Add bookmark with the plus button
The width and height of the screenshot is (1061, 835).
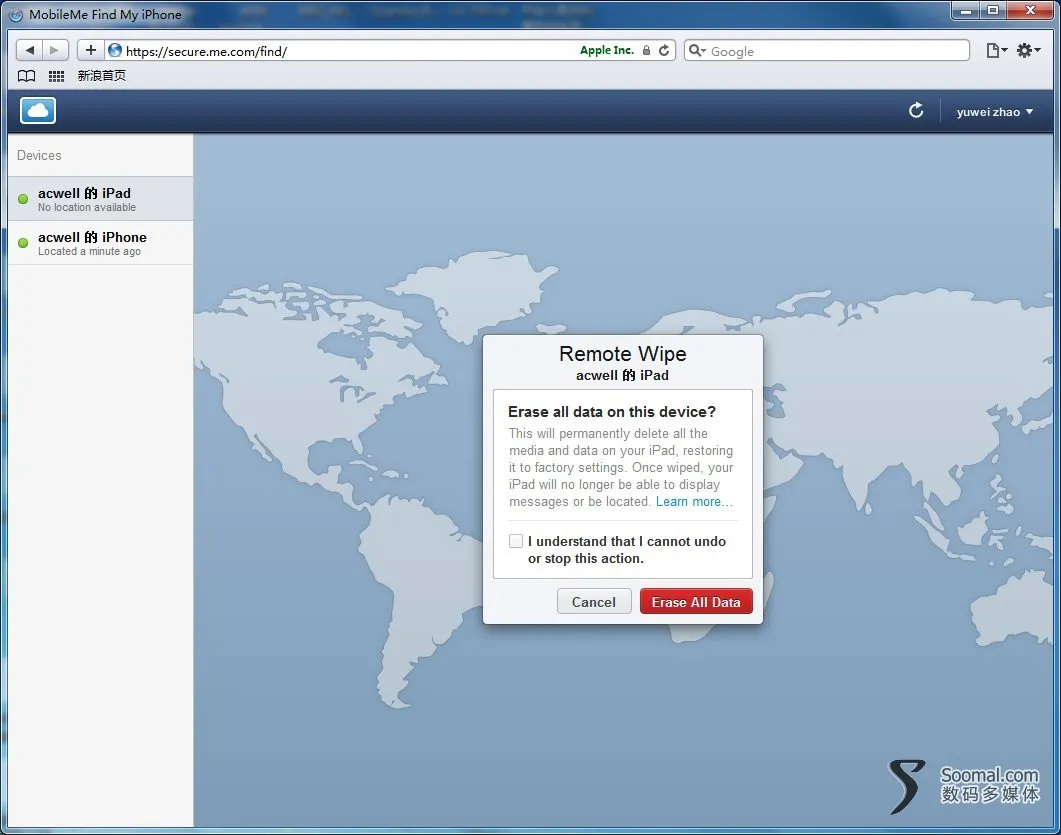click(91, 50)
